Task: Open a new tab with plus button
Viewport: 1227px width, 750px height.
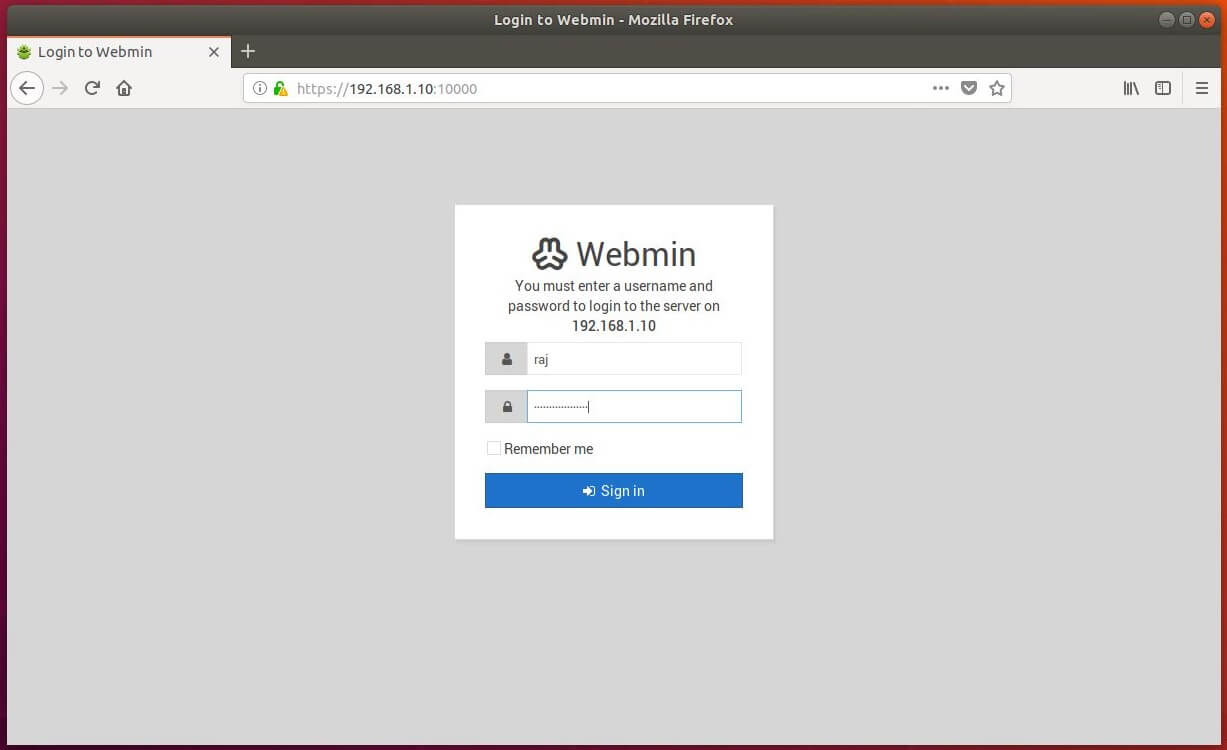Action: (x=248, y=51)
